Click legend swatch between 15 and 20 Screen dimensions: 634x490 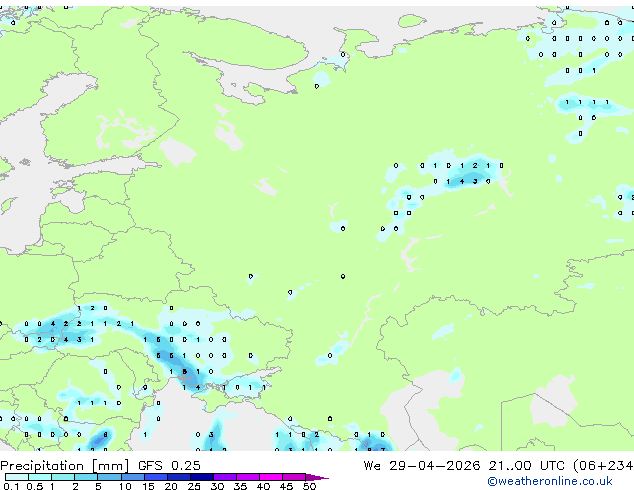click(x=155, y=477)
